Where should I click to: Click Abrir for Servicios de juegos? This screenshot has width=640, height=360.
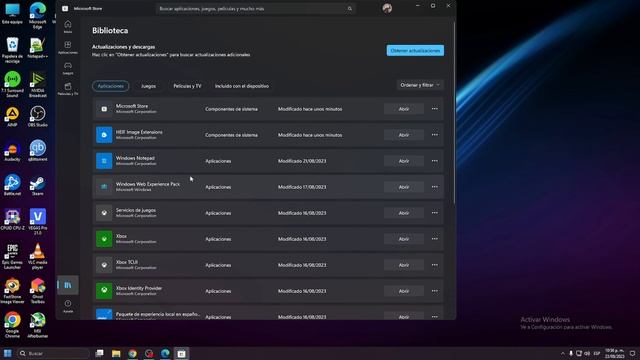(404, 213)
